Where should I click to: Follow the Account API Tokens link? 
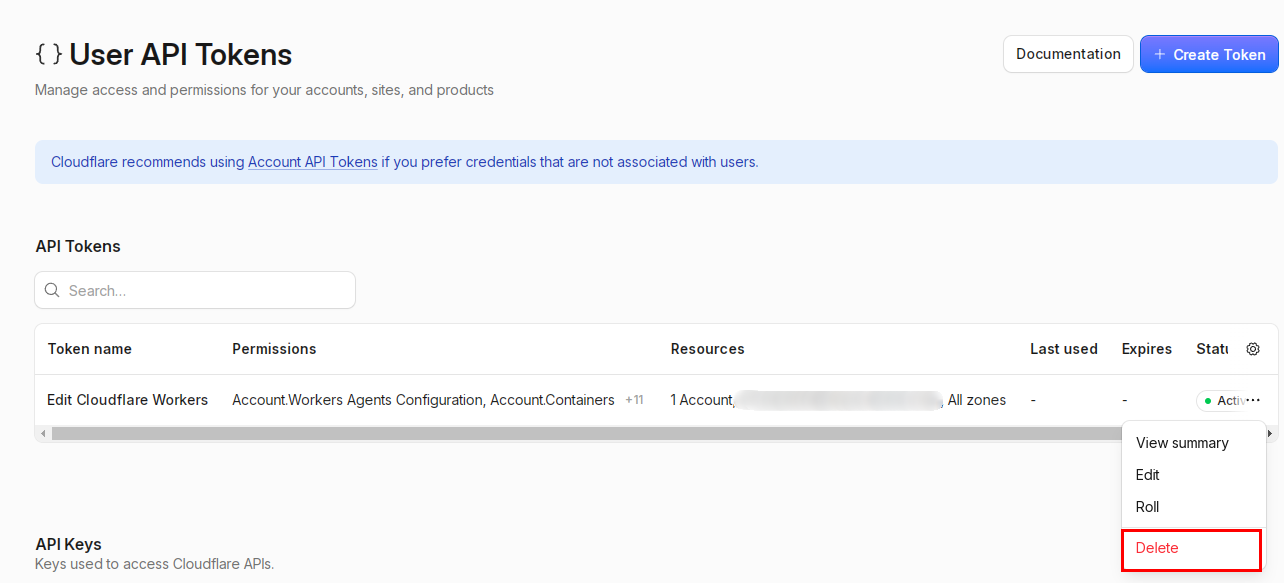[x=313, y=162]
